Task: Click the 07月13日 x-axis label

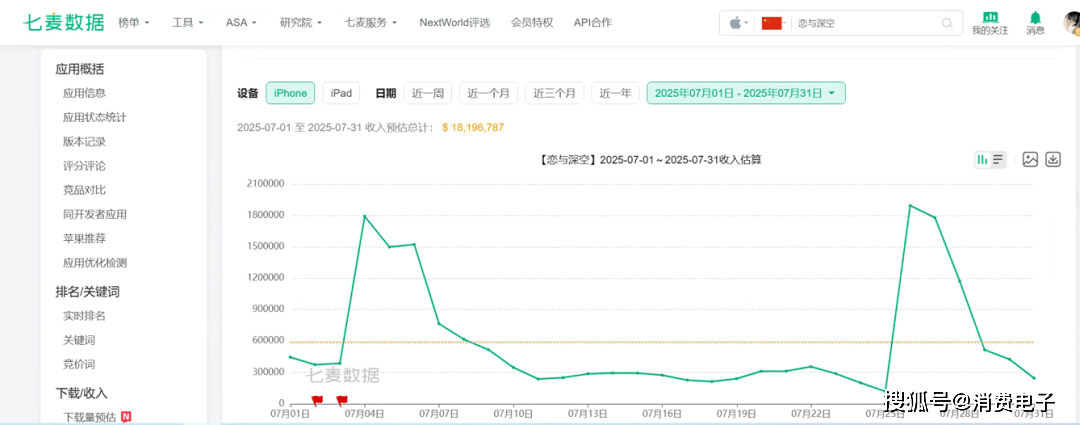Action: click(x=588, y=414)
